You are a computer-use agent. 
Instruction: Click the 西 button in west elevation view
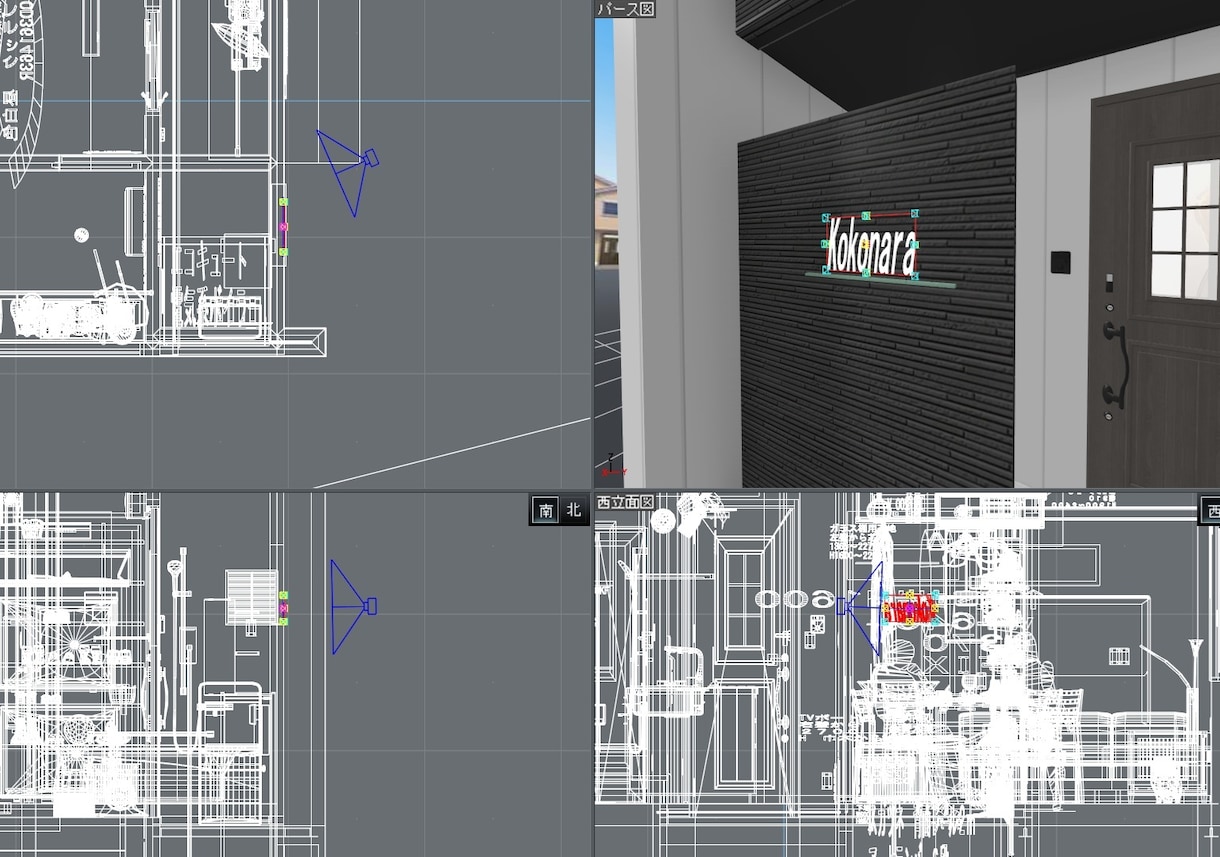tap(1210, 510)
